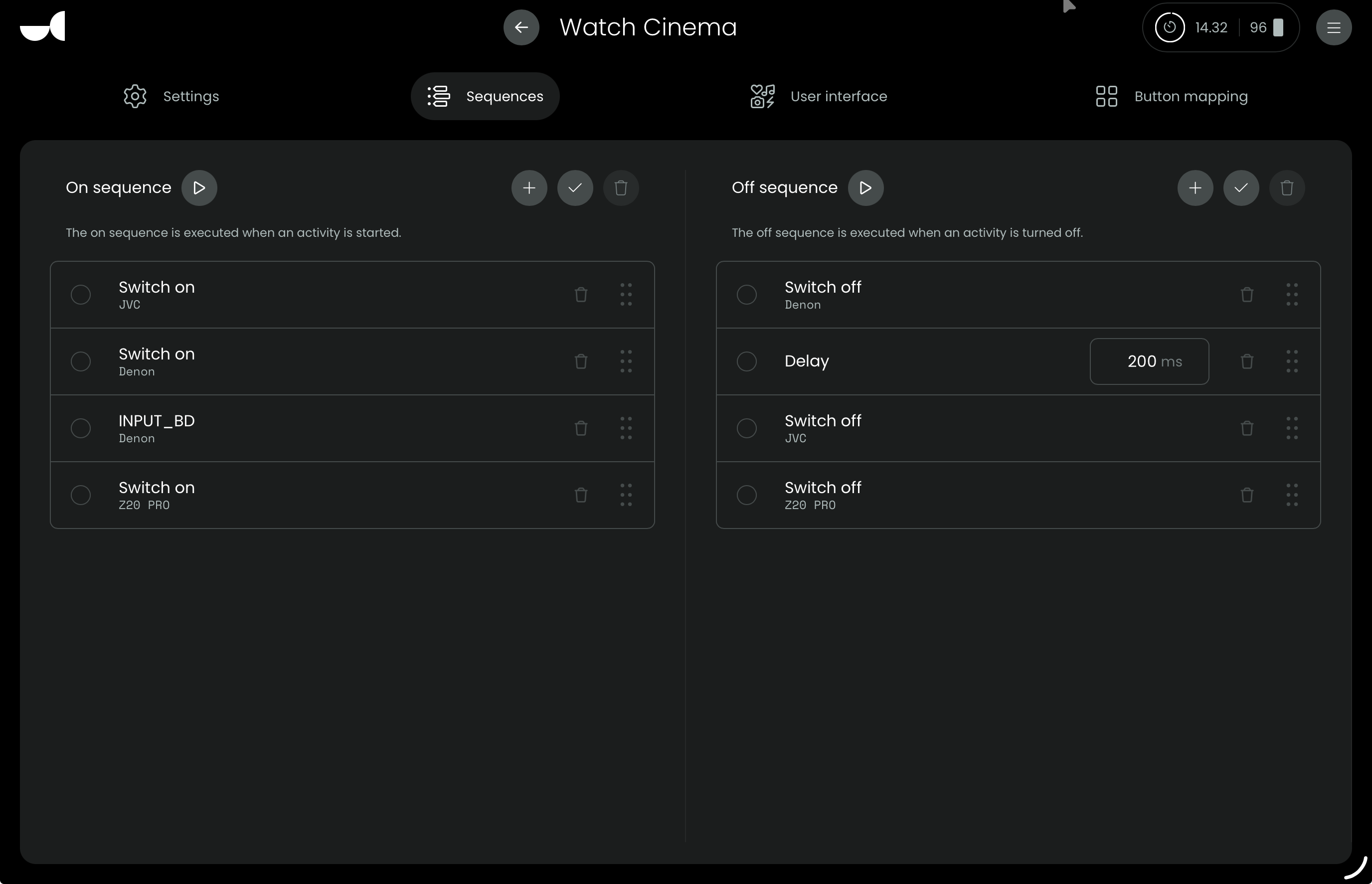Viewport: 1372px width, 884px height.
Task: Click drag handle of Switch on Z20 PRO
Action: (626, 495)
